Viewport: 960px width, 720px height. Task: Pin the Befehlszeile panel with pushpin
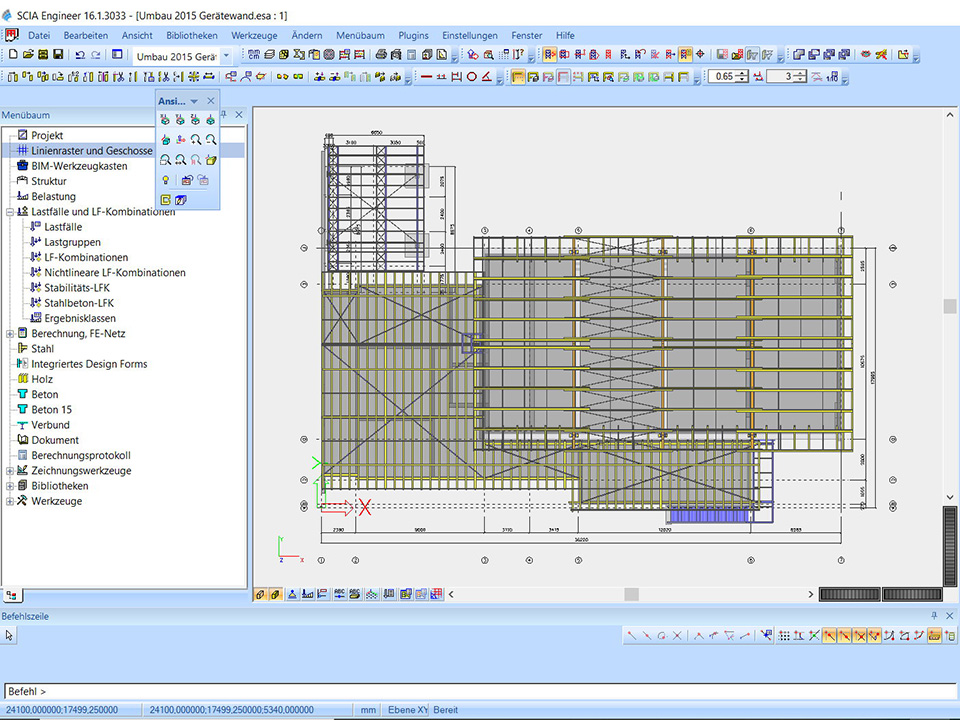coord(934,616)
